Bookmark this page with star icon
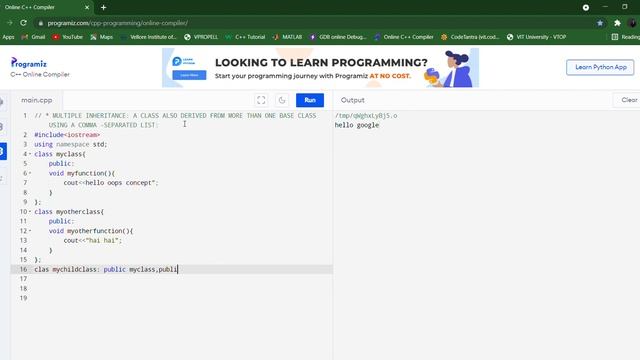Screen dimensions: 640x360 coord(600,23)
